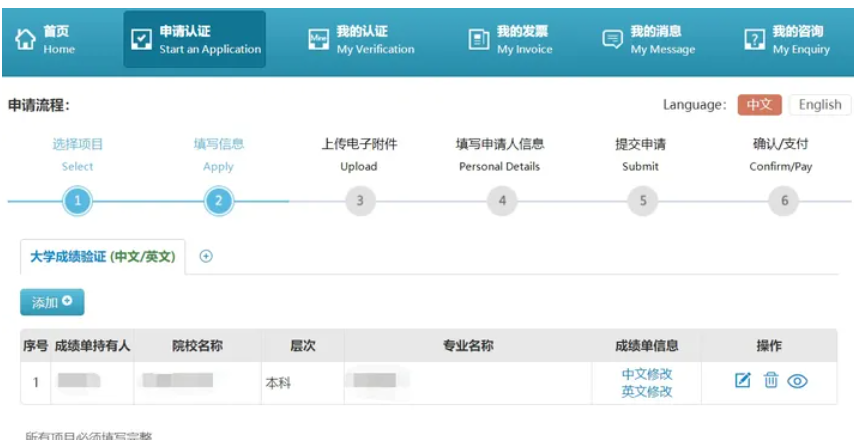Image resolution: width=854 pixels, height=440 pixels.
Task: Open Home from the top navigation
Action: 45,40
